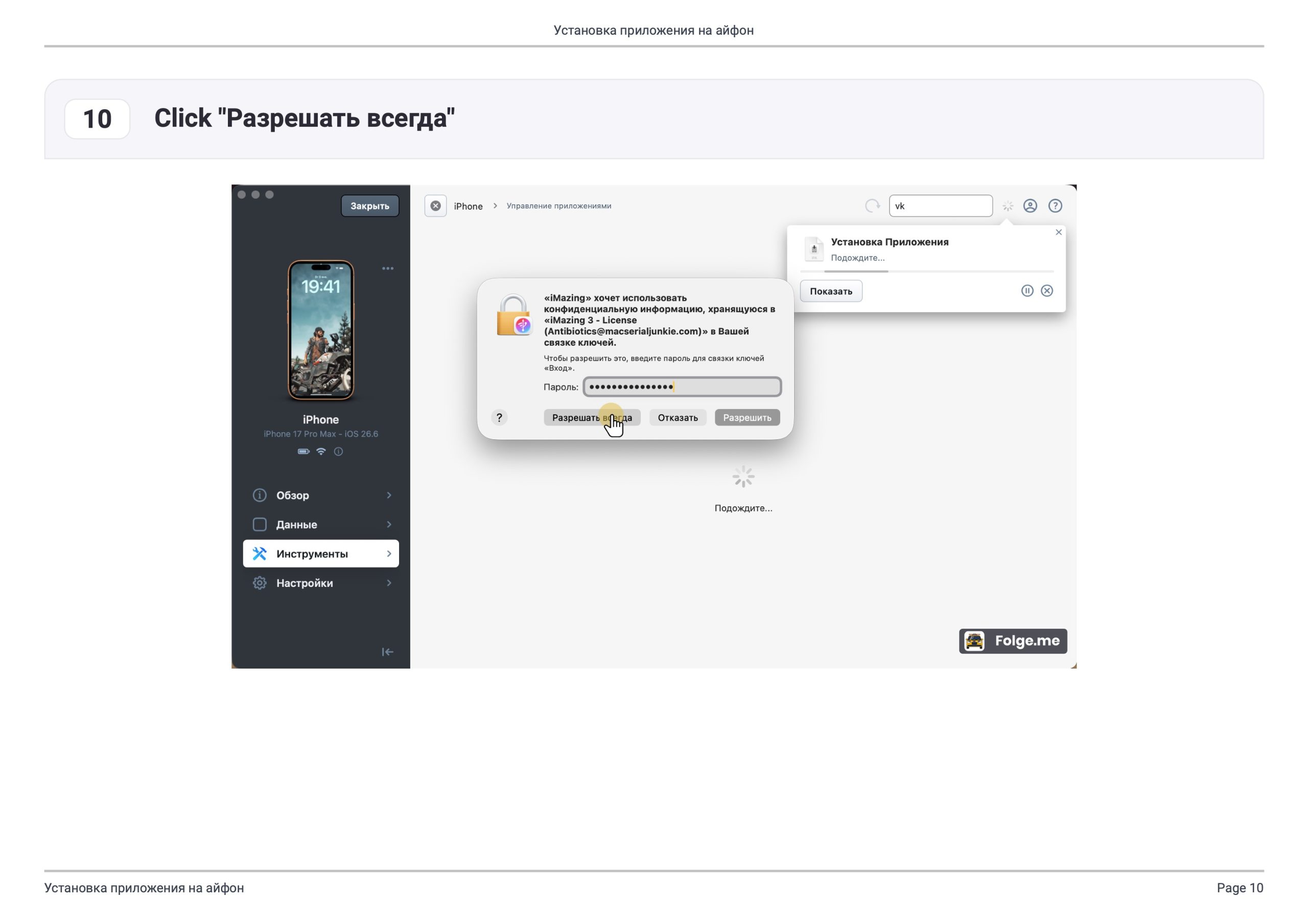This screenshot has height=924, width=1308.
Task: Click the "Настройки" gear icon
Action: [x=260, y=583]
